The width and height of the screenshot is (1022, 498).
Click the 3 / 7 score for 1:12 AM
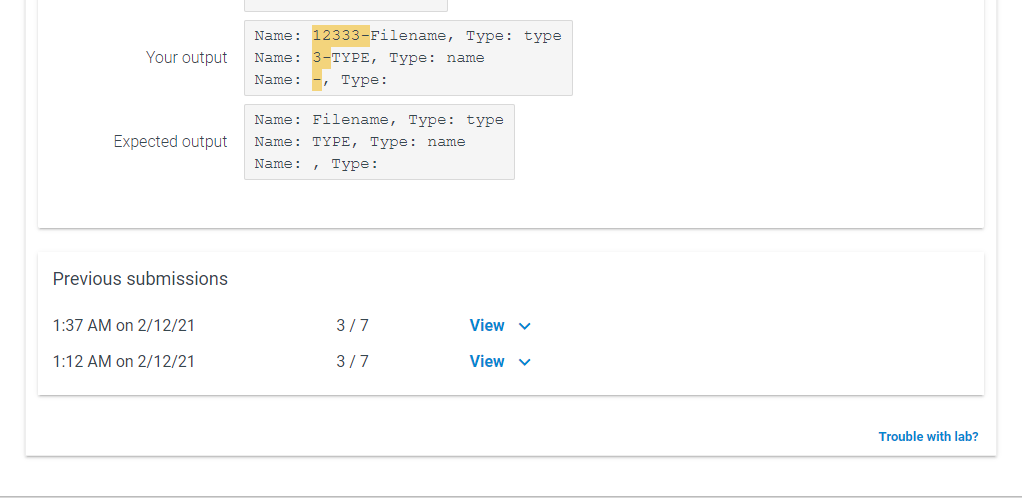point(353,361)
